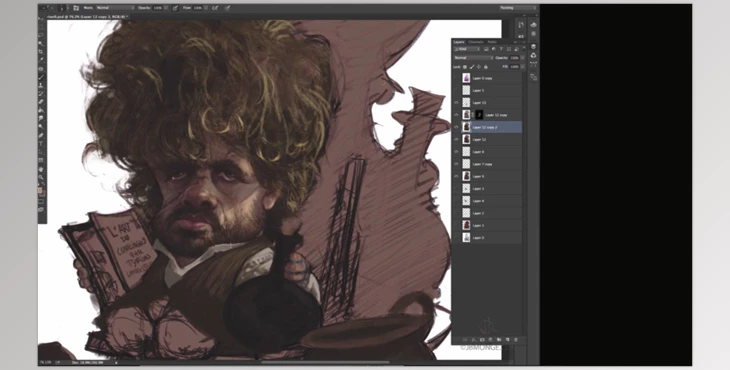The width and height of the screenshot is (730, 370).
Task: Open the Painting workspace switcher
Action: point(517,8)
